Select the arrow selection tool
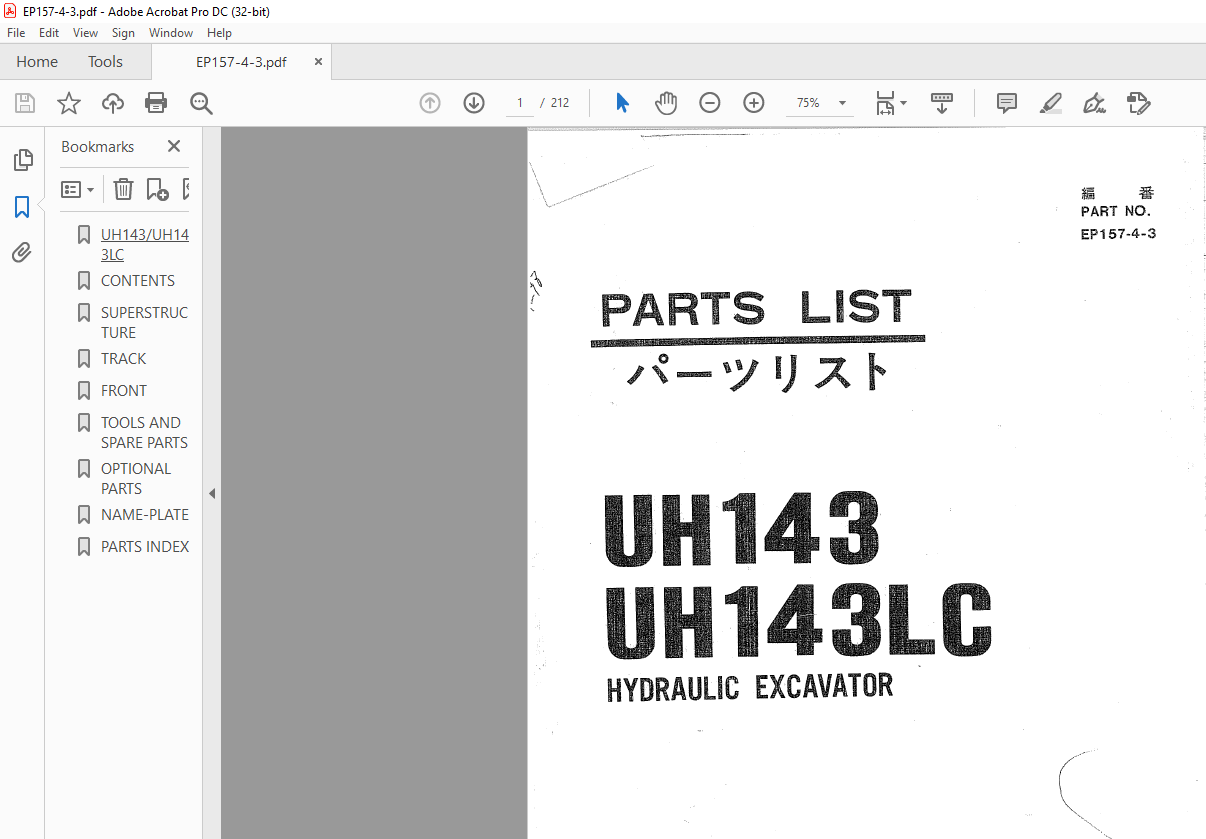 click(622, 103)
